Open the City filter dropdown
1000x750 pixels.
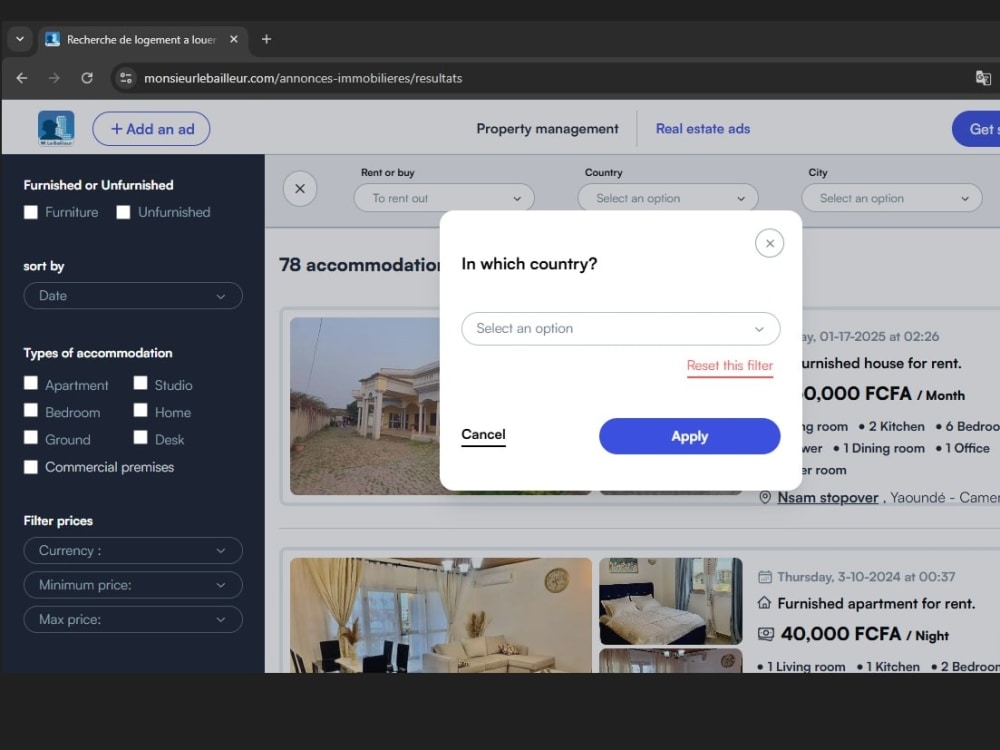pyautogui.click(x=892, y=198)
